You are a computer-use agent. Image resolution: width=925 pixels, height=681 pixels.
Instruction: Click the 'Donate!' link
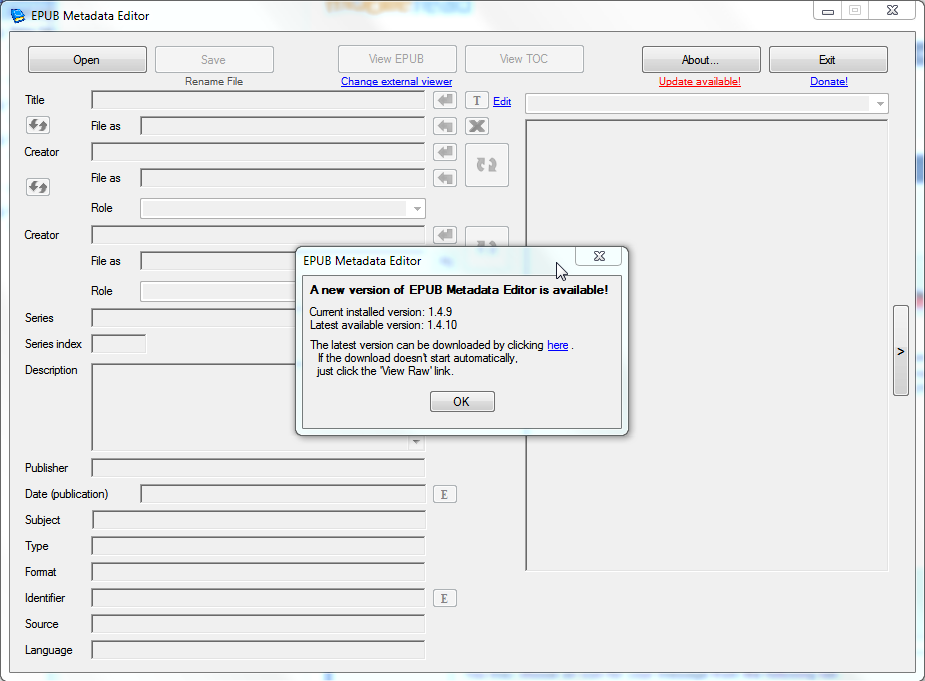829,81
